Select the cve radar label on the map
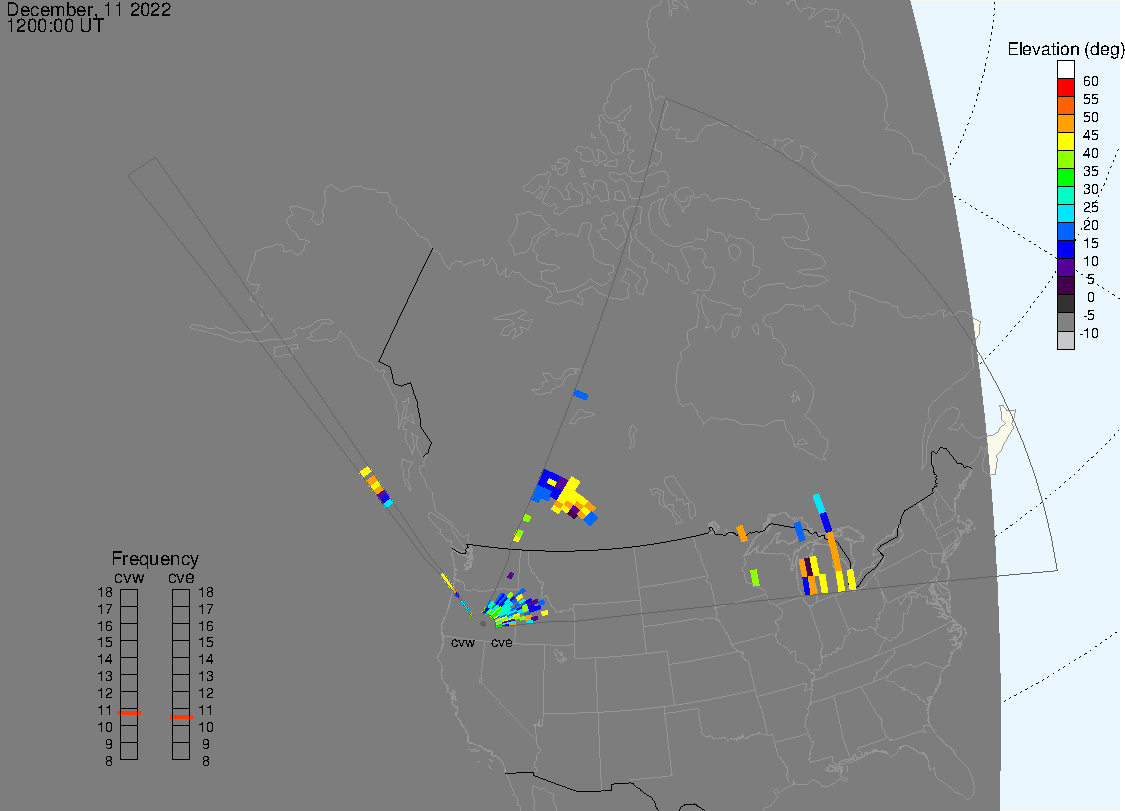 (x=502, y=643)
